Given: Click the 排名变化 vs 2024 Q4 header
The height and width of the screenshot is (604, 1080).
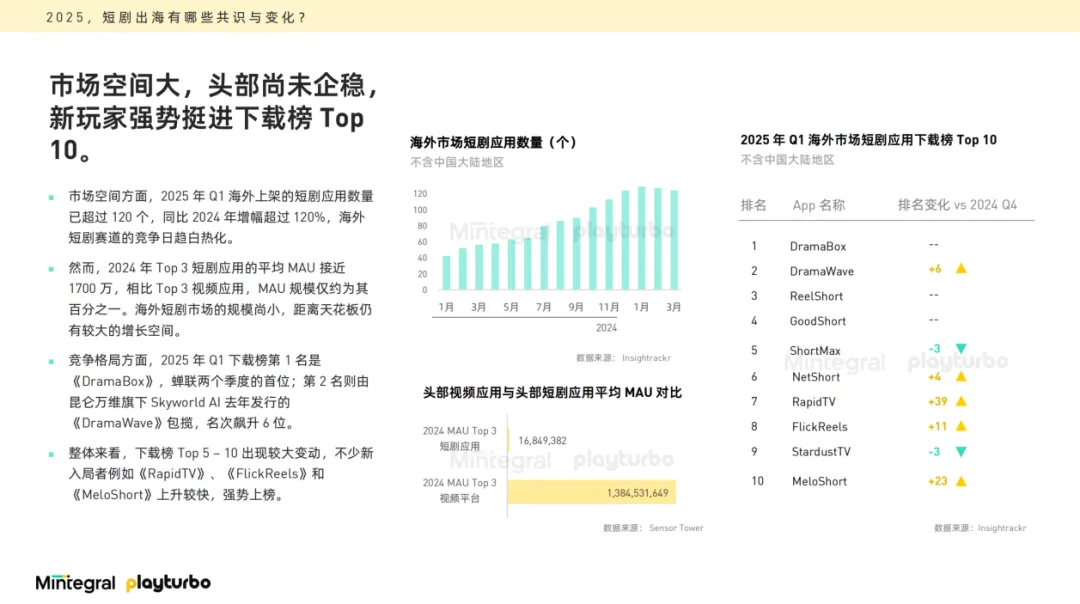Looking at the screenshot, I should point(957,205).
